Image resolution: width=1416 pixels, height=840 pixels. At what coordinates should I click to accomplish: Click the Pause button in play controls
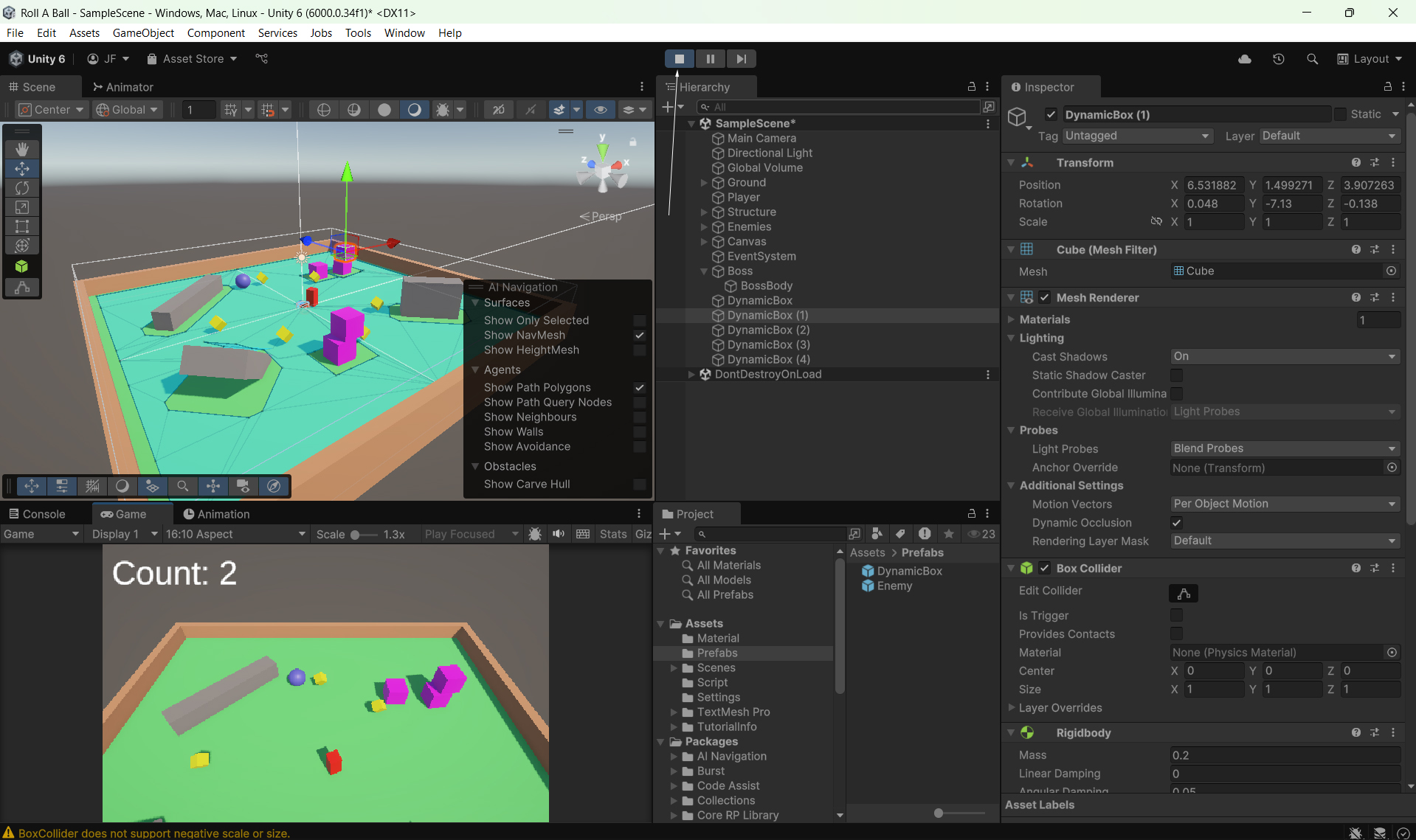[710, 59]
